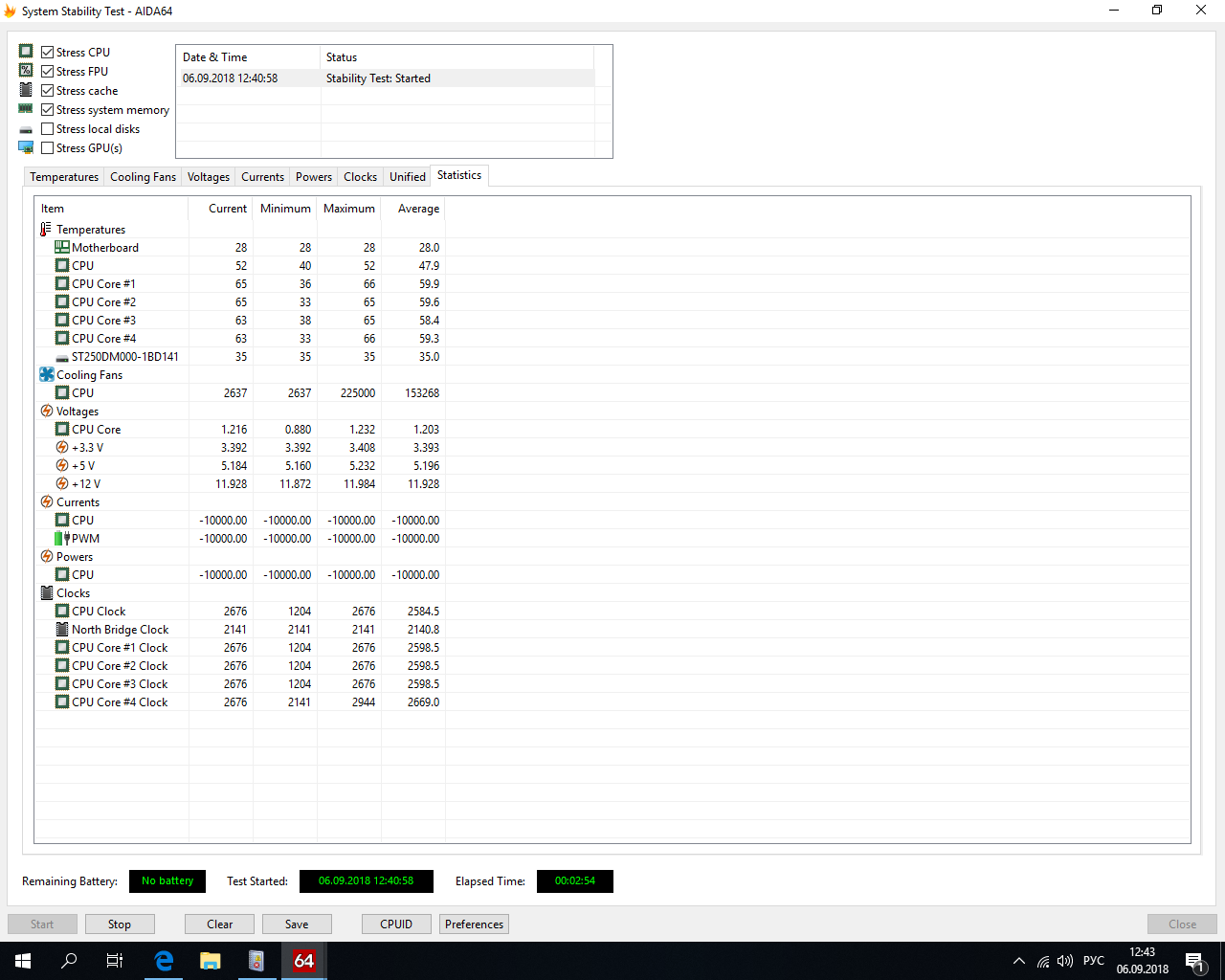Click the Stress system memory RAM icon
Screen dimensions: 1225x980
(x=26, y=108)
